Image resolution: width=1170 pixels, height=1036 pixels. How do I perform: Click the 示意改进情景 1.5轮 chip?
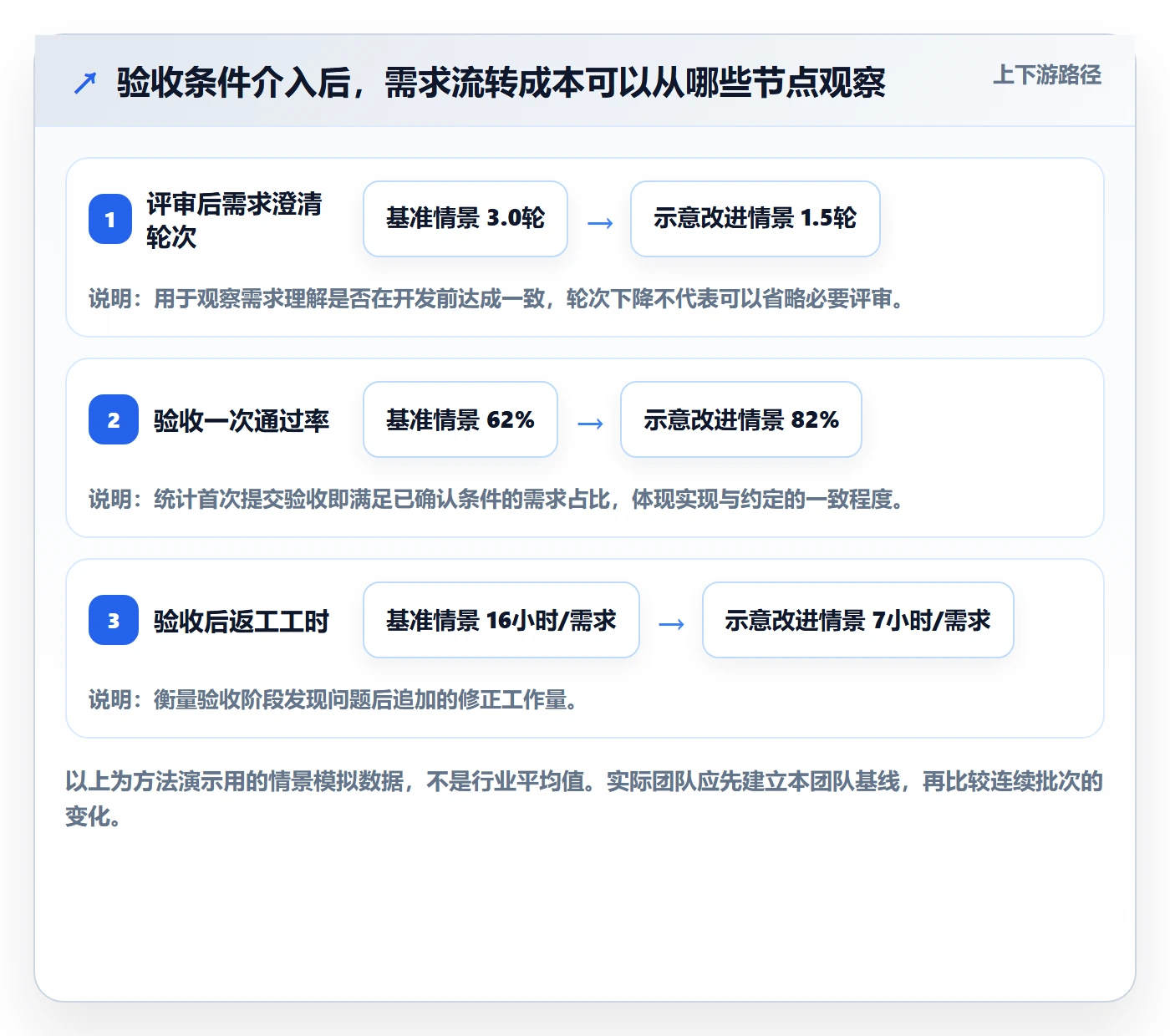pos(755,219)
